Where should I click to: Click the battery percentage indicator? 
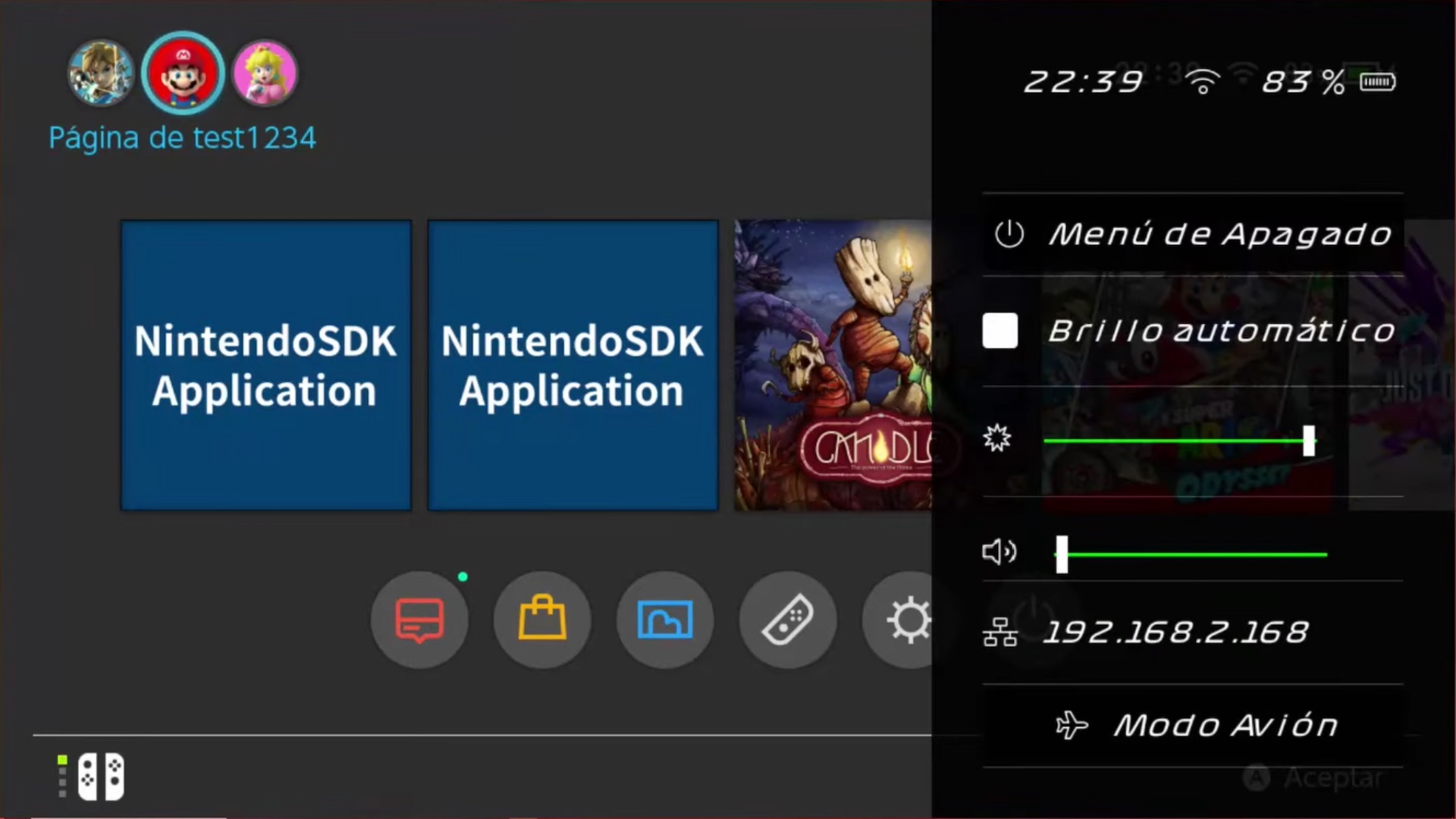(1303, 81)
